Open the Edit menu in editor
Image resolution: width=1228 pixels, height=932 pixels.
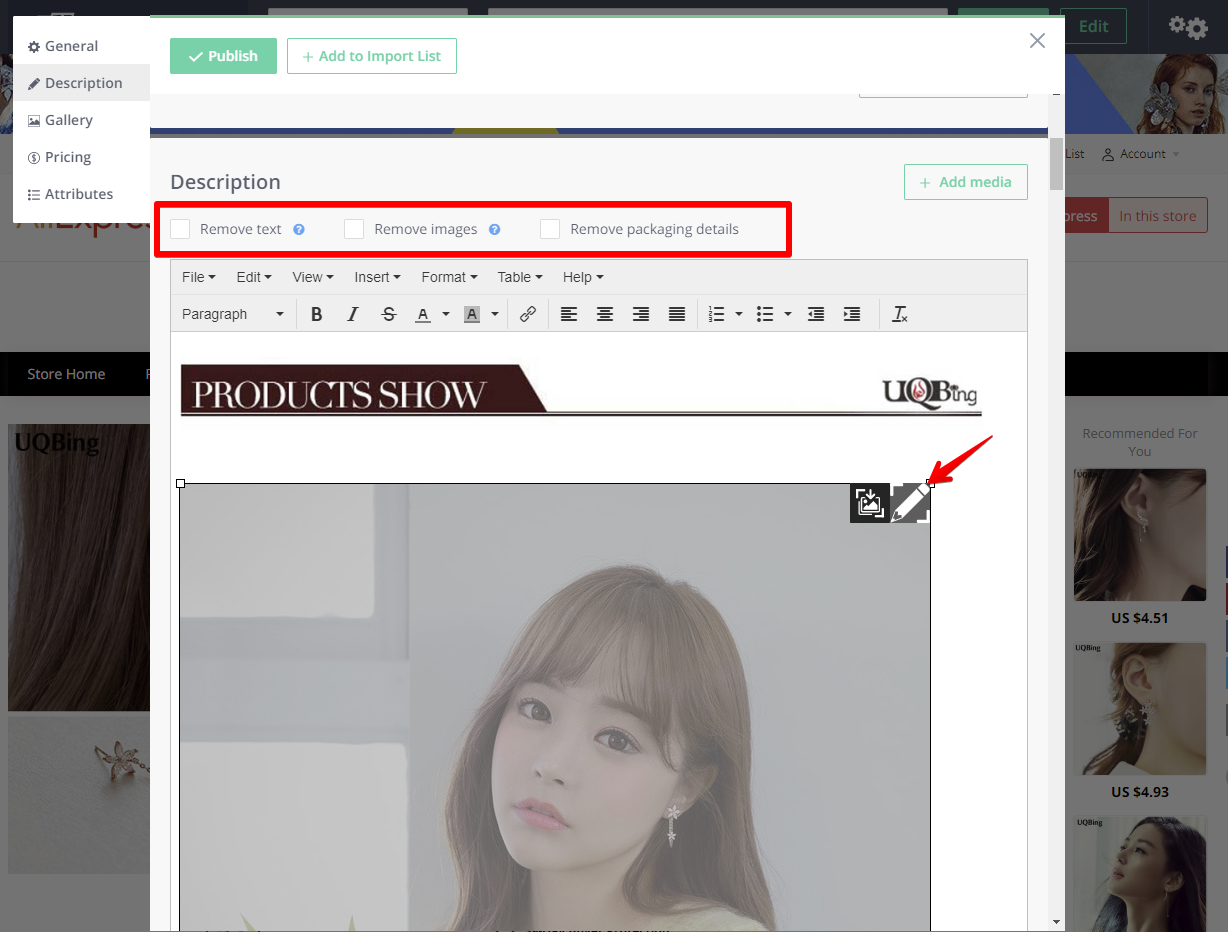[254, 277]
